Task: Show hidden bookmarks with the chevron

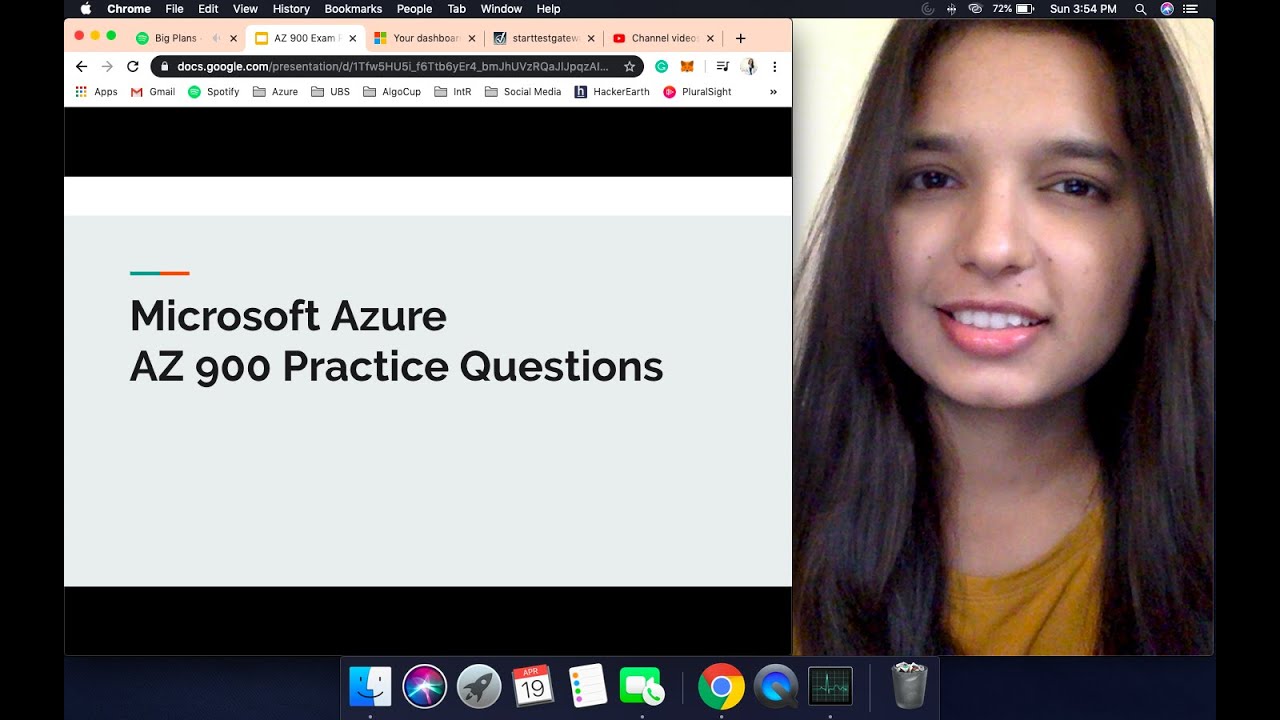Action: click(x=773, y=92)
